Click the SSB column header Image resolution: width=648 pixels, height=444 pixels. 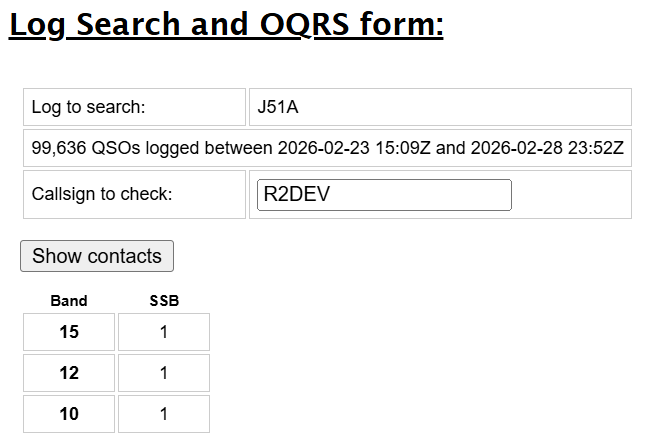(x=164, y=300)
